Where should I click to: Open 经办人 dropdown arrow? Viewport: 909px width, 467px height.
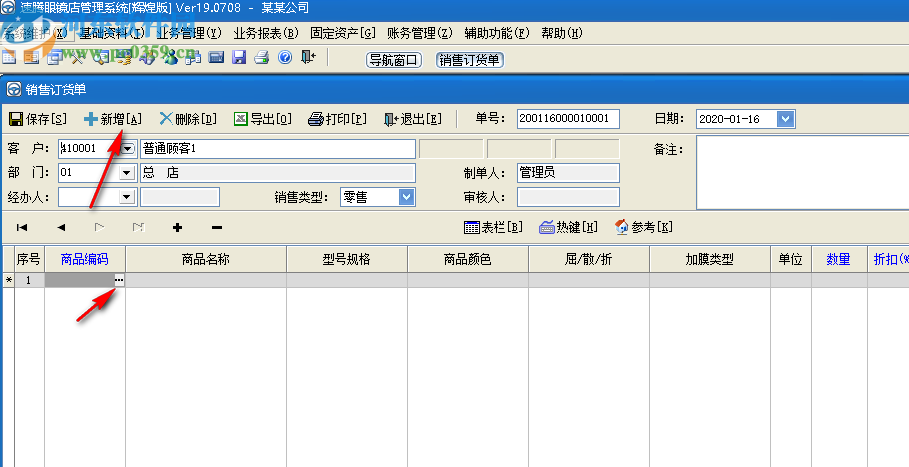click(127, 197)
